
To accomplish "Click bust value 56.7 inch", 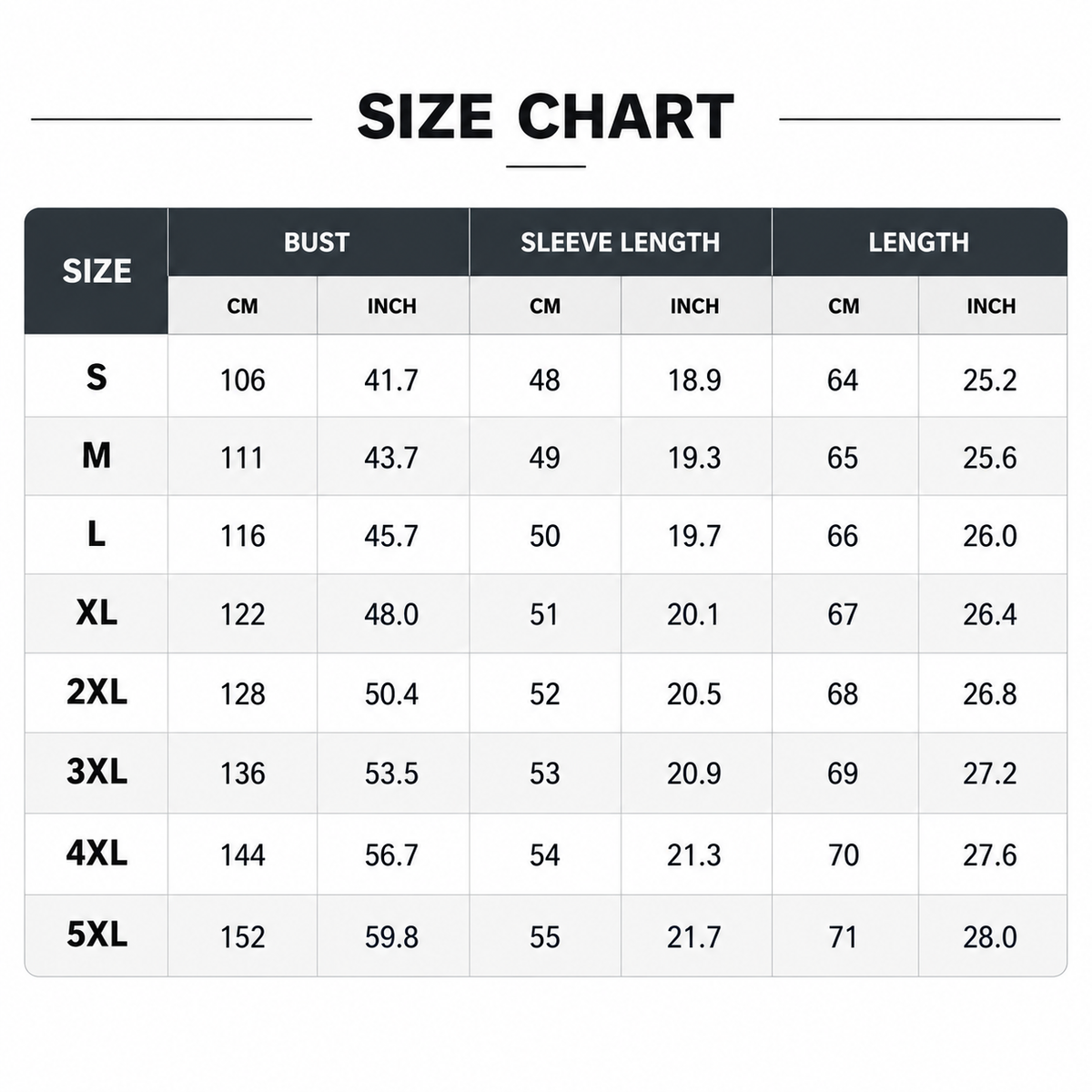I will (x=391, y=855).
